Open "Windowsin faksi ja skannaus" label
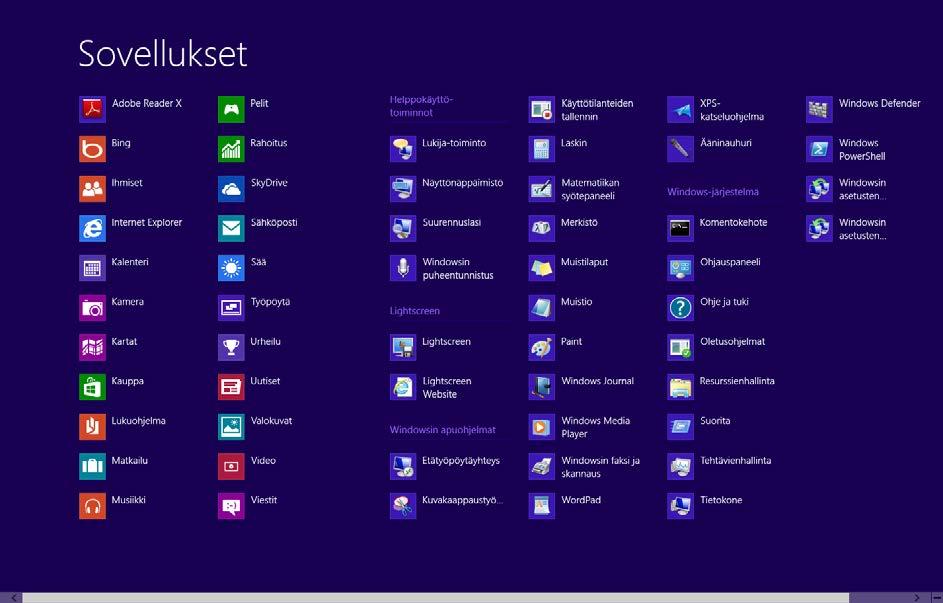Screen dimensions: 943x603 coord(600,467)
